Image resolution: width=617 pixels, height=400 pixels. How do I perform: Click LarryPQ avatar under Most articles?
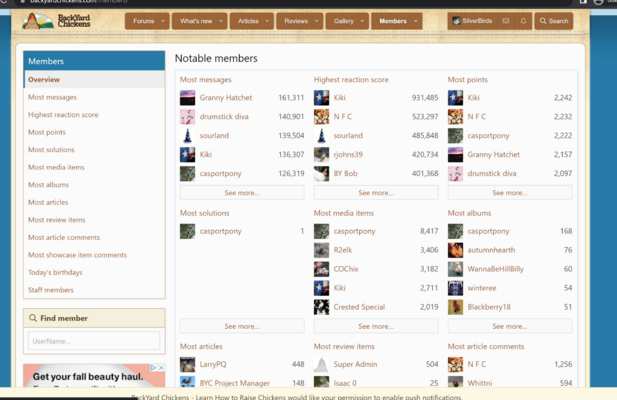187,364
